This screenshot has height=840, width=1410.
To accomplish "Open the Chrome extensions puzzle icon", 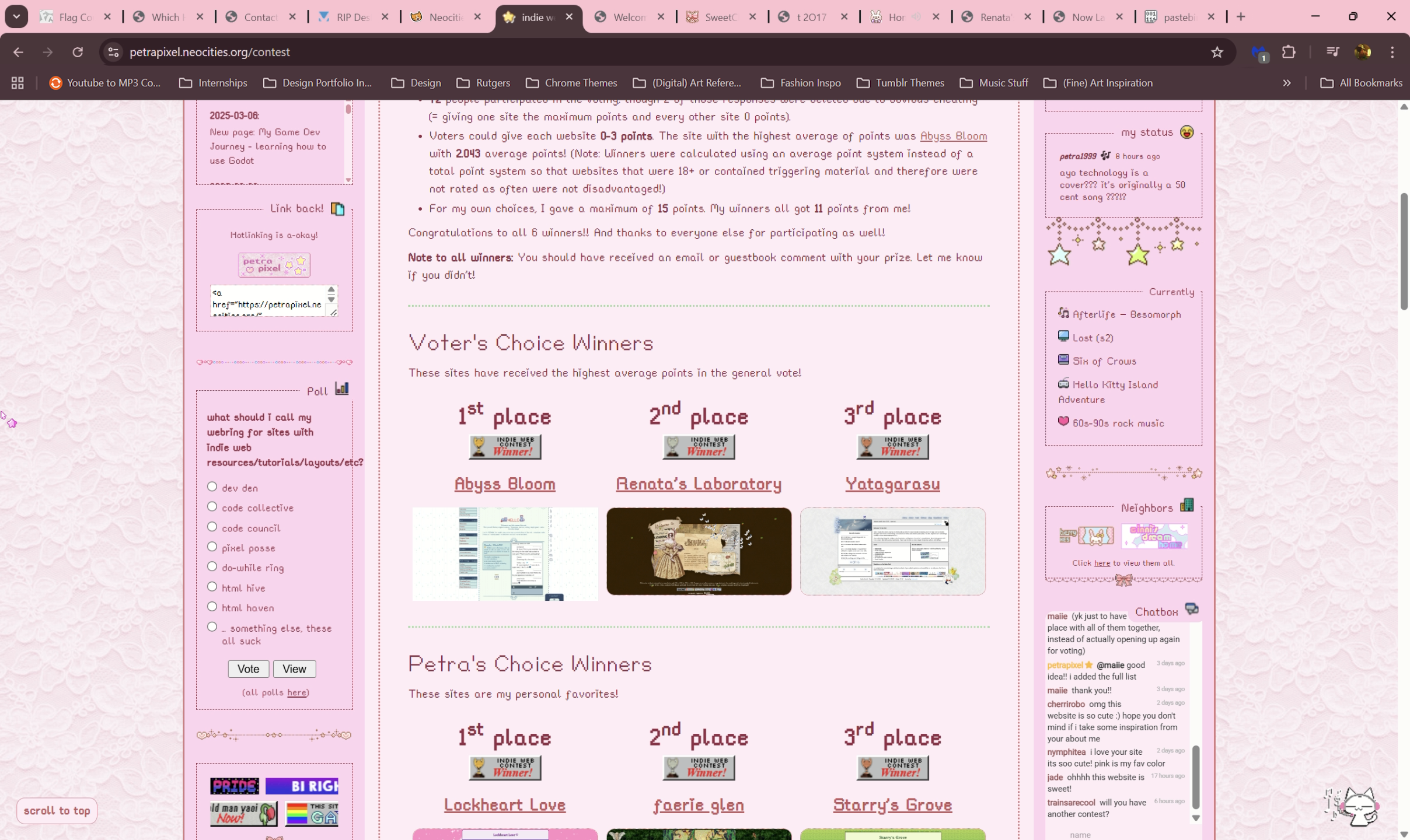I will tap(1289, 52).
